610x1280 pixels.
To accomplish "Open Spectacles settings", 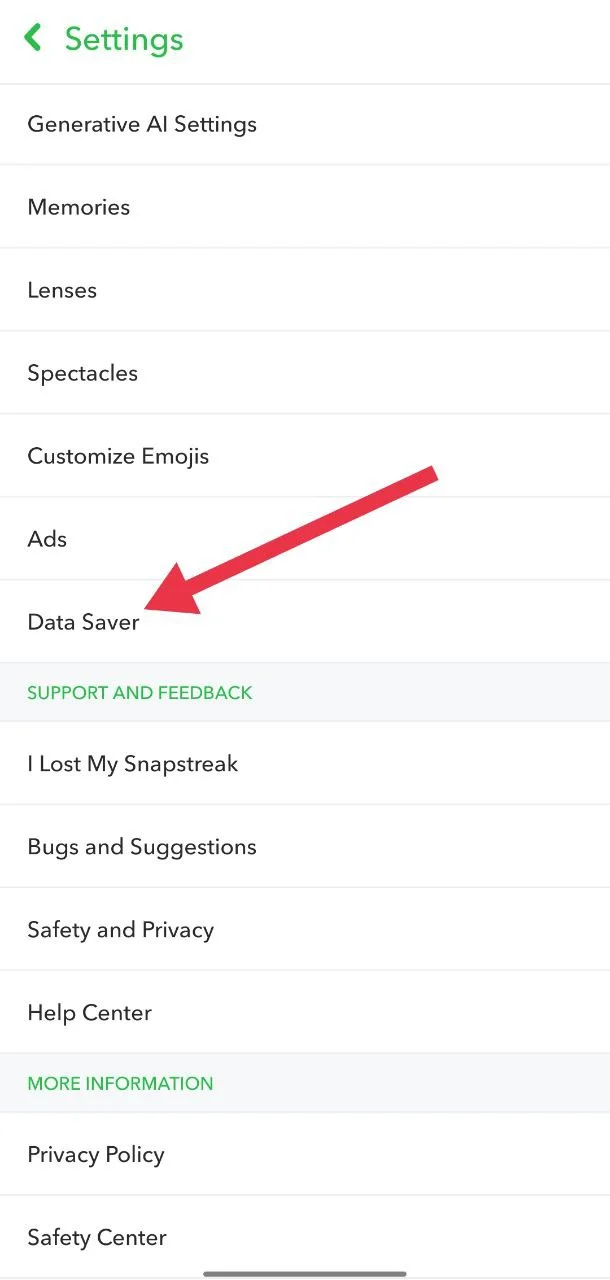I will point(83,374).
